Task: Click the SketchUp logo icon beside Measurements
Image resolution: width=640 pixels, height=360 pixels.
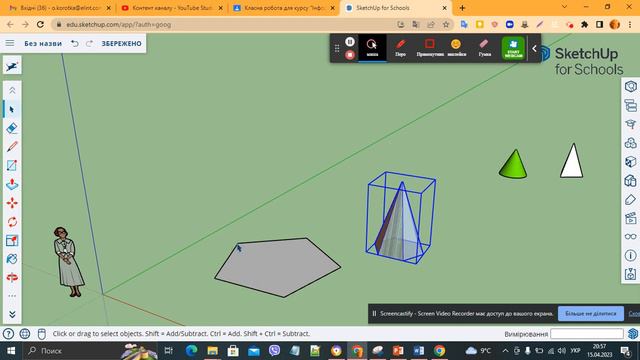Action: click(x=633, y=334)
